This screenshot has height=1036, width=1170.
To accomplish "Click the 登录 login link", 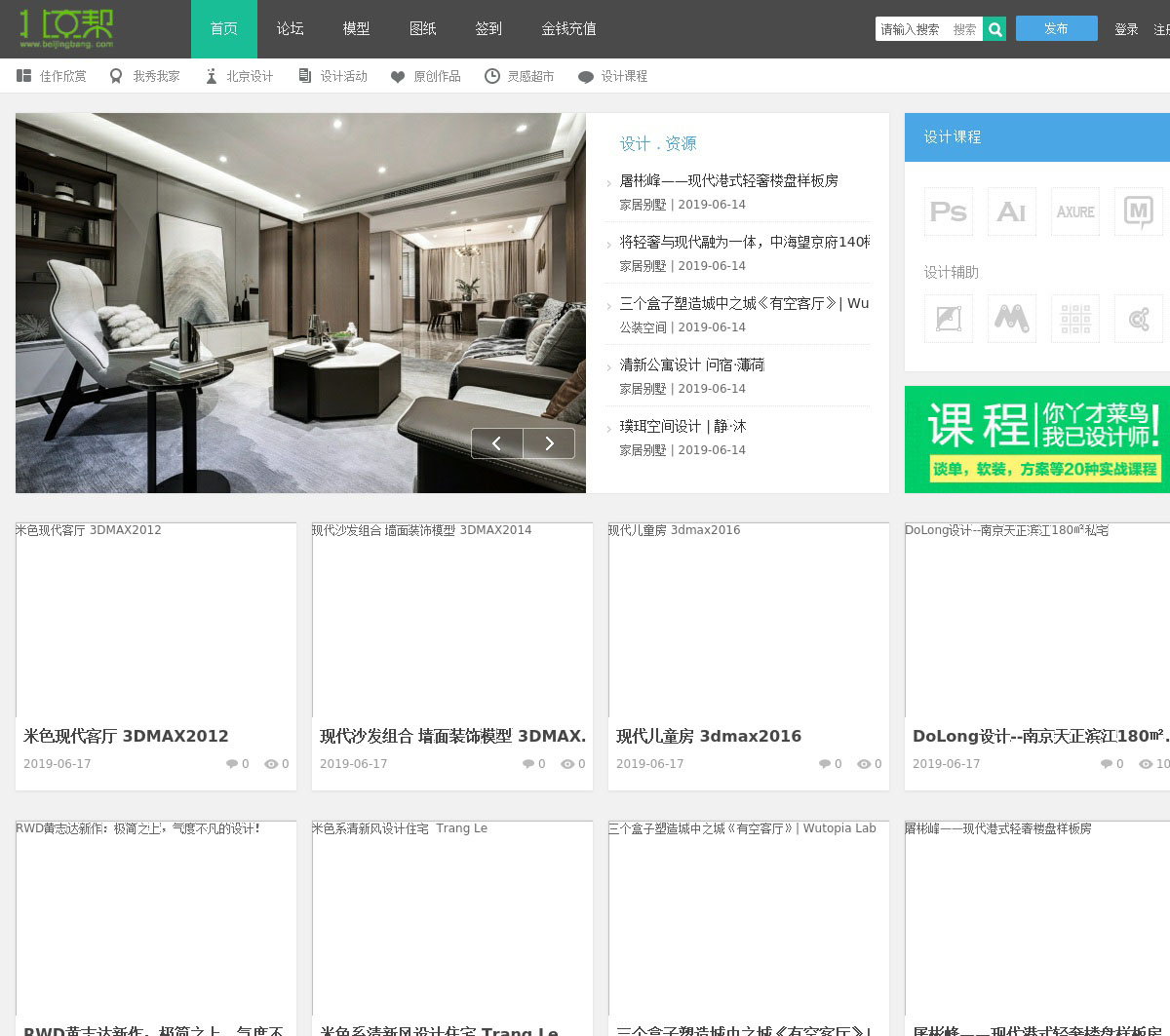I will pyautogui.click(x=1126, y=29).
